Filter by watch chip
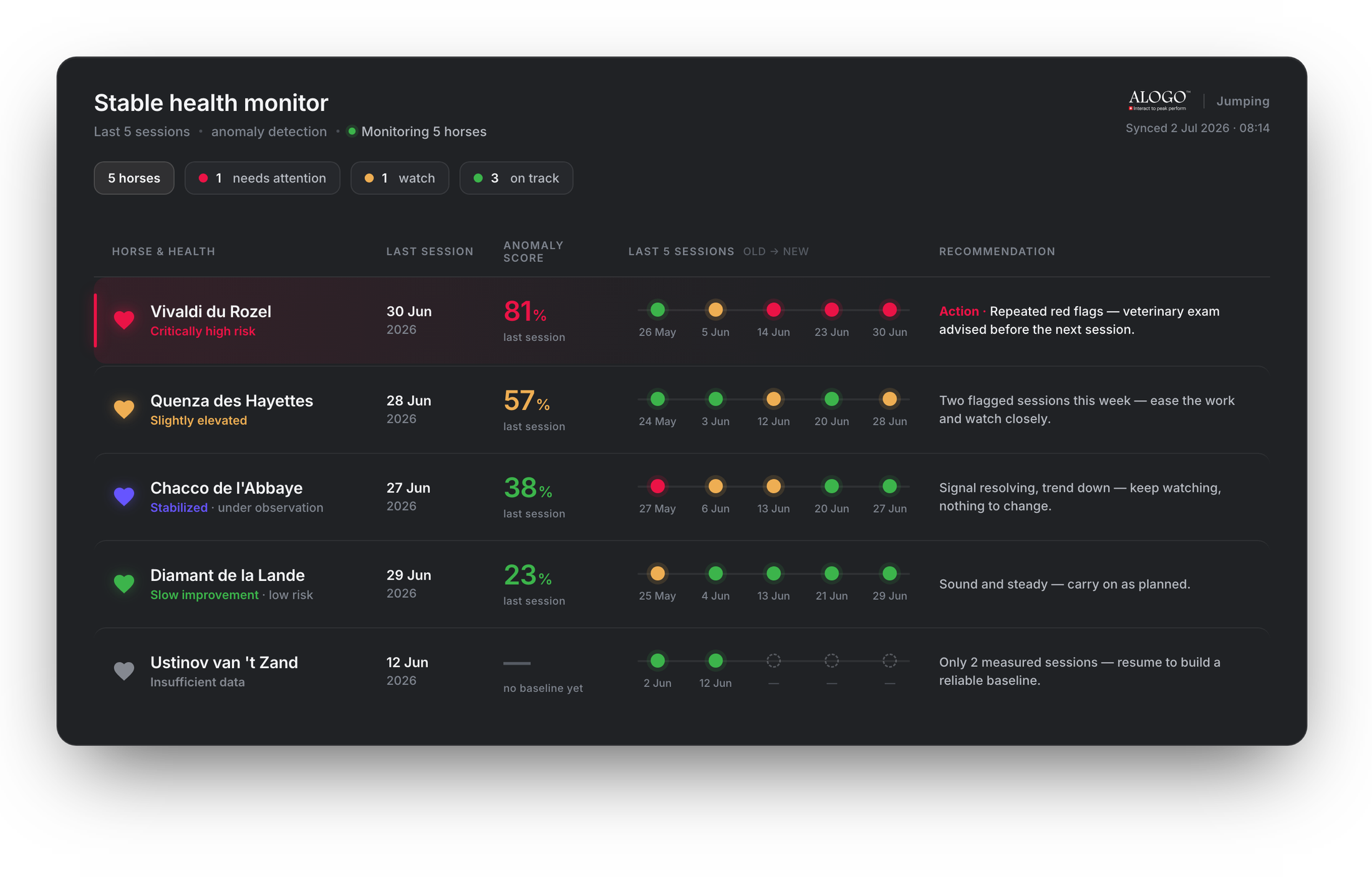This screenshot has width=1372, height=882. [x=400, y=178]
